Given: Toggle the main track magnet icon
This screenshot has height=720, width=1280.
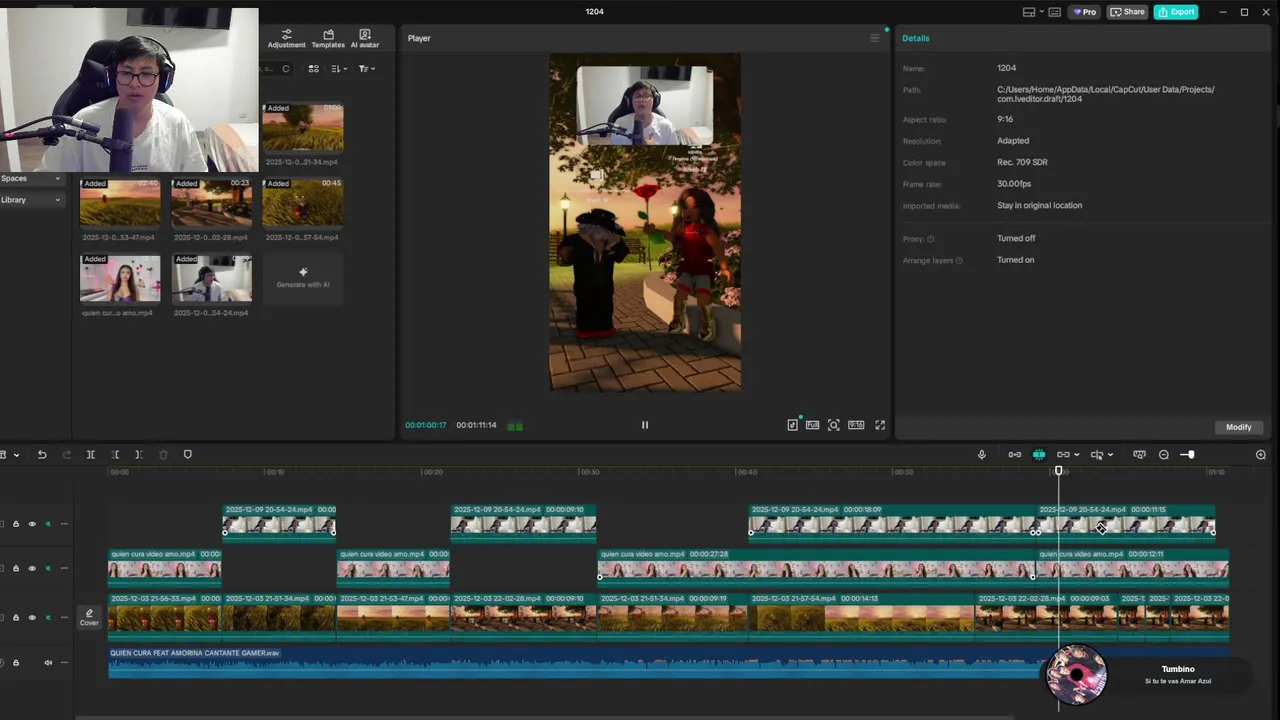Looking at the screenshot, I should (x=1015, y=455).
